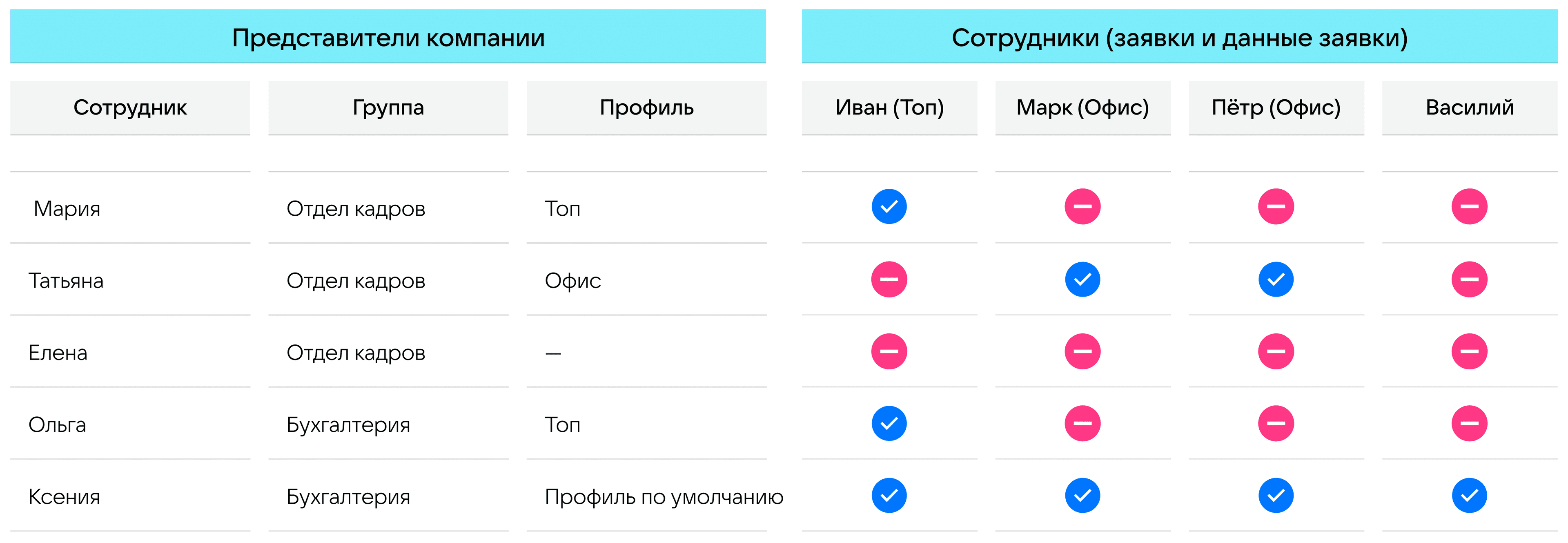Click the blue checkmark for Мария and Иван
Image resolution: width=1568 pixels, height=543 pixels.
pyautogui.click(x=889, y=207)
